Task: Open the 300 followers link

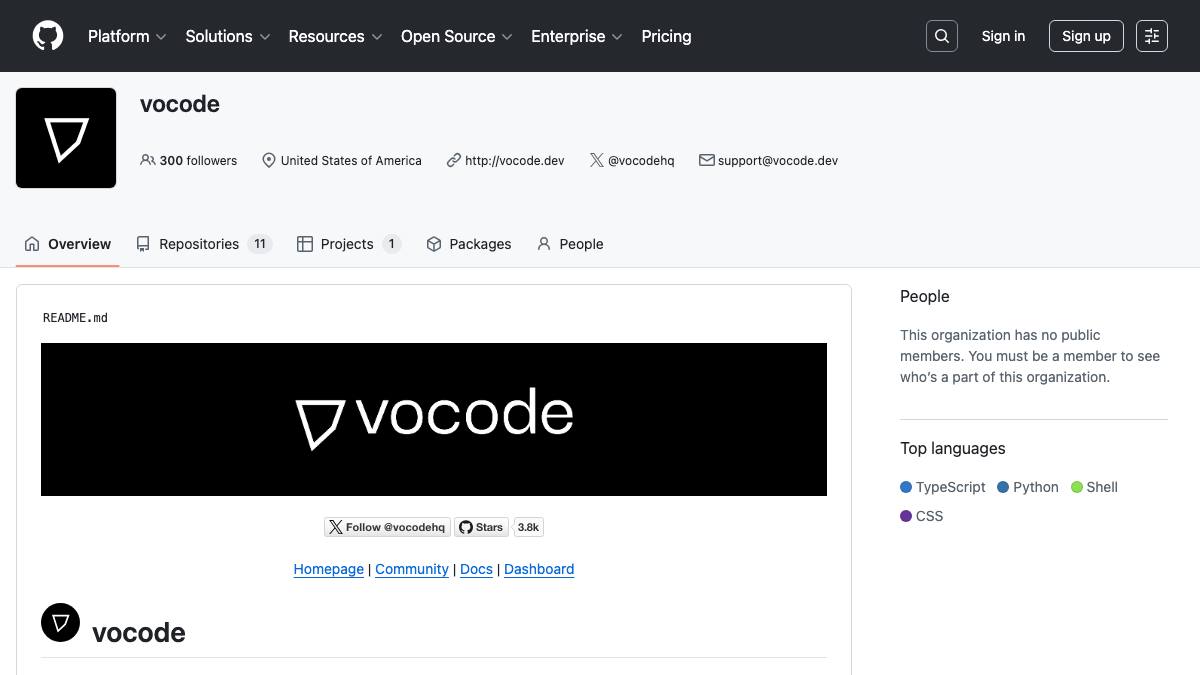Action: pos(189,160)
